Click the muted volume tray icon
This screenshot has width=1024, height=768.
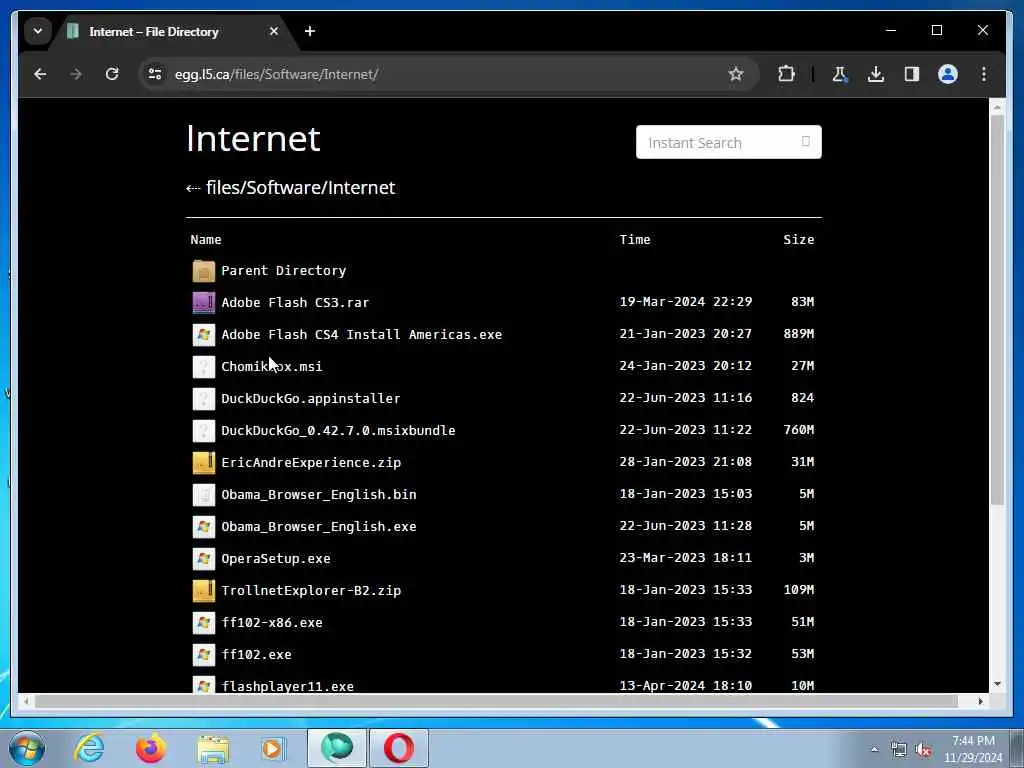point(923,750)
